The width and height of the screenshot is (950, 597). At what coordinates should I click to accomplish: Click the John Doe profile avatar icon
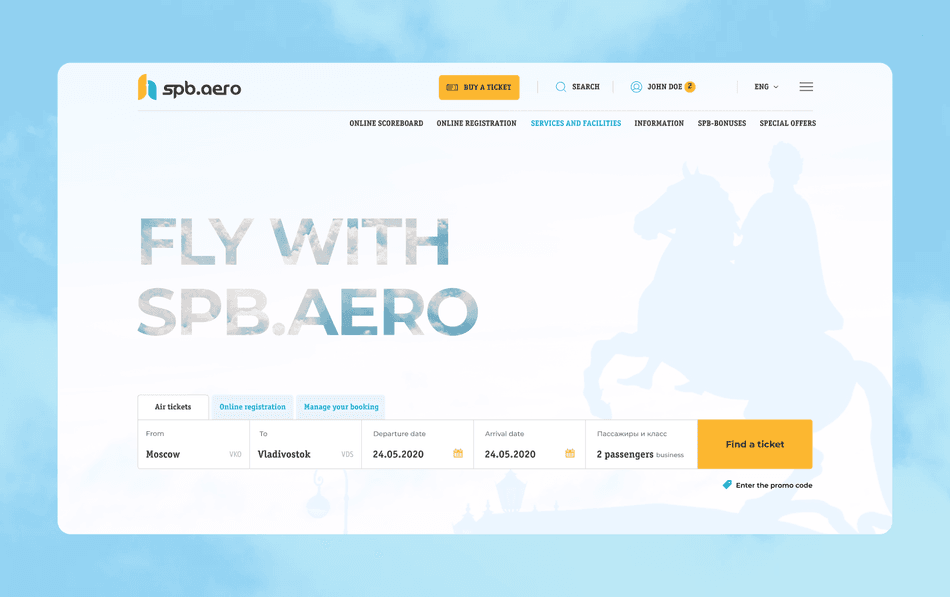636,87
